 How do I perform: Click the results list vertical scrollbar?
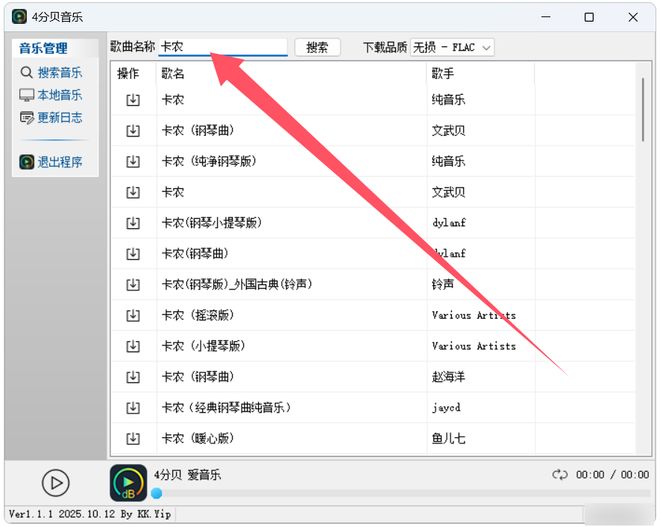click(x=642, y=110)
